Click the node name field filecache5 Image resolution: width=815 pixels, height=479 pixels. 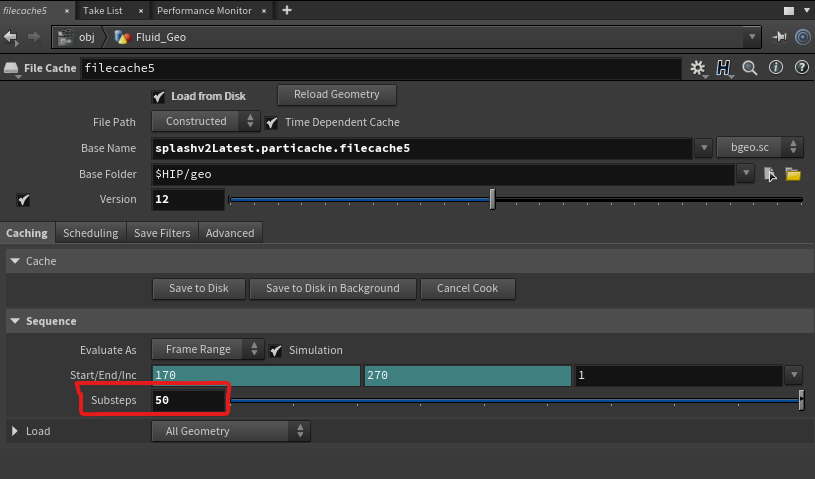tap(380, 68)
